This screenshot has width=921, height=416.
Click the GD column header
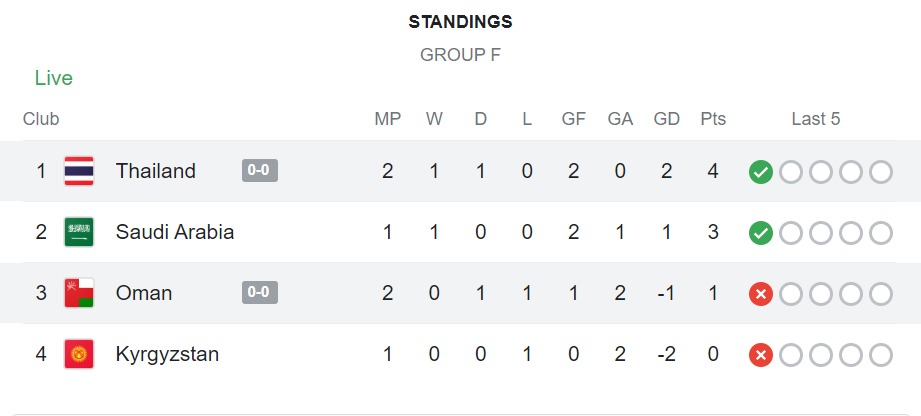666,119
